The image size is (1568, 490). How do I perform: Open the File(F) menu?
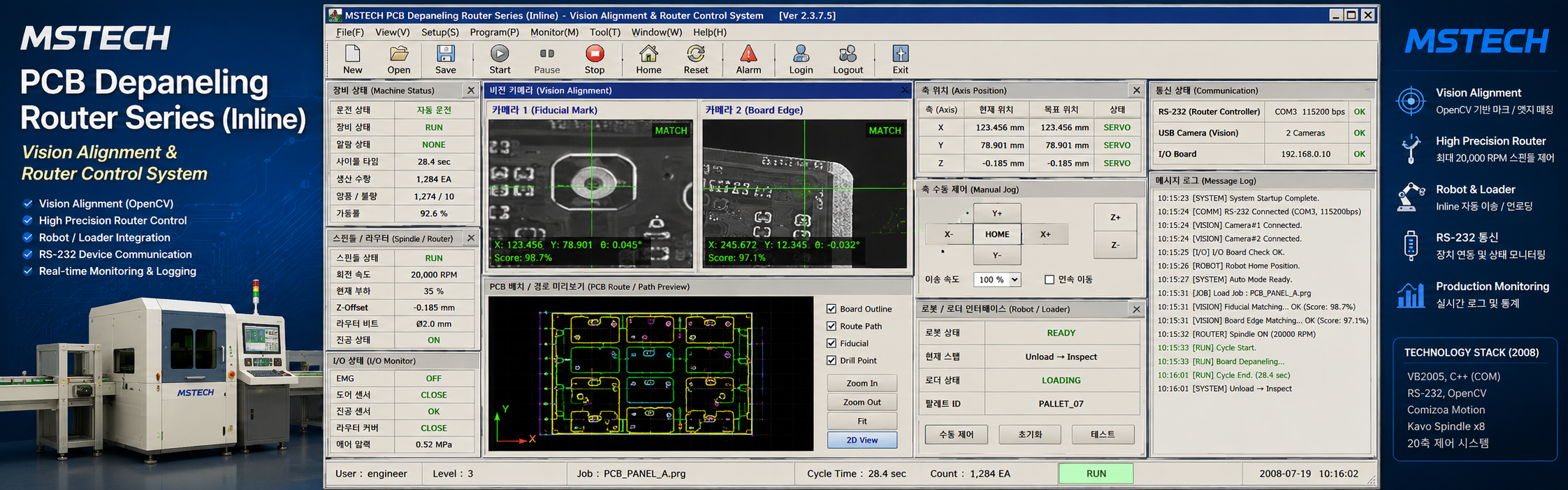coord(350,32)
